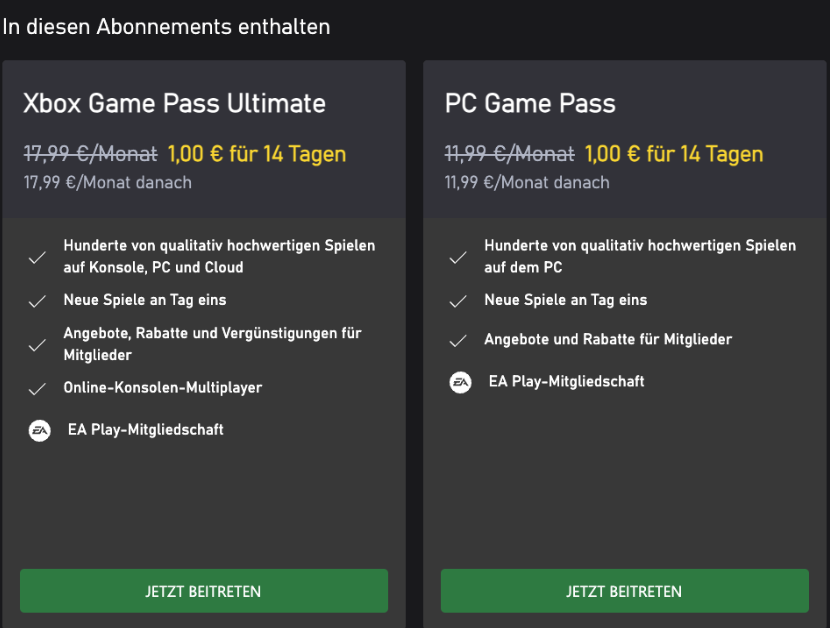
Task: Click the 'In diesen Abonnements enthalten' heading
Action: pos(166,27)
